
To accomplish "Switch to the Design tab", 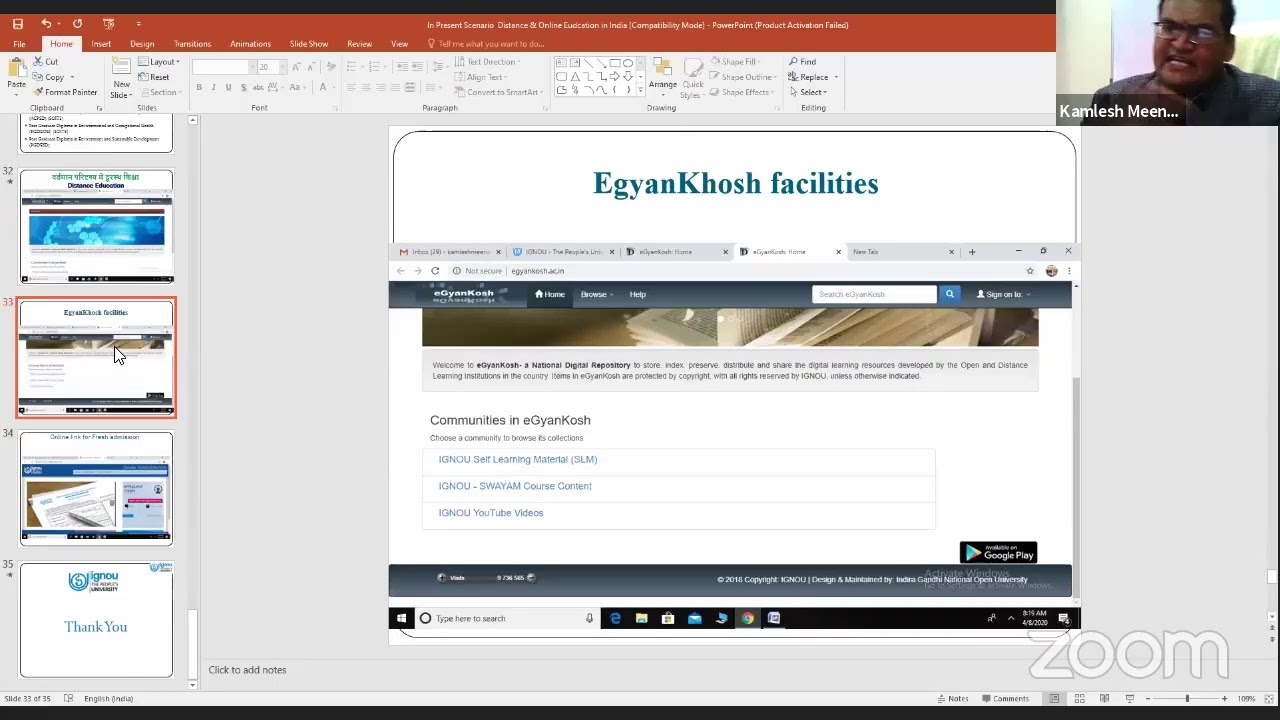I will (142, 44).
